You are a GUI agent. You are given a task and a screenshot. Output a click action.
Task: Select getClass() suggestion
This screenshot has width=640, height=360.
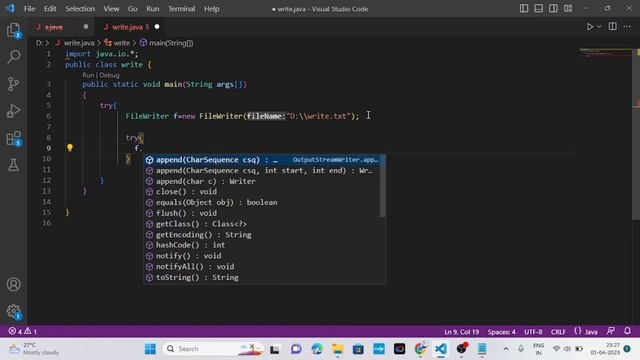pyautogui.click(x=264, y=224)
